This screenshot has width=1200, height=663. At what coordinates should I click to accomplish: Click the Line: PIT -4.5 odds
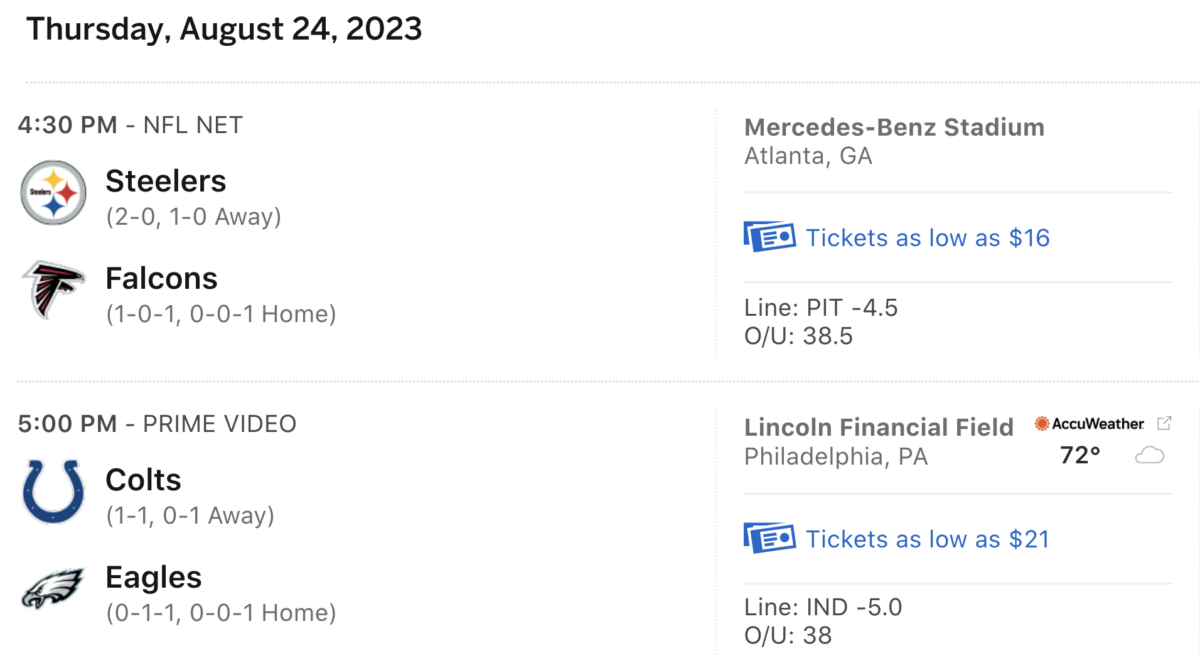coord(821,308)
